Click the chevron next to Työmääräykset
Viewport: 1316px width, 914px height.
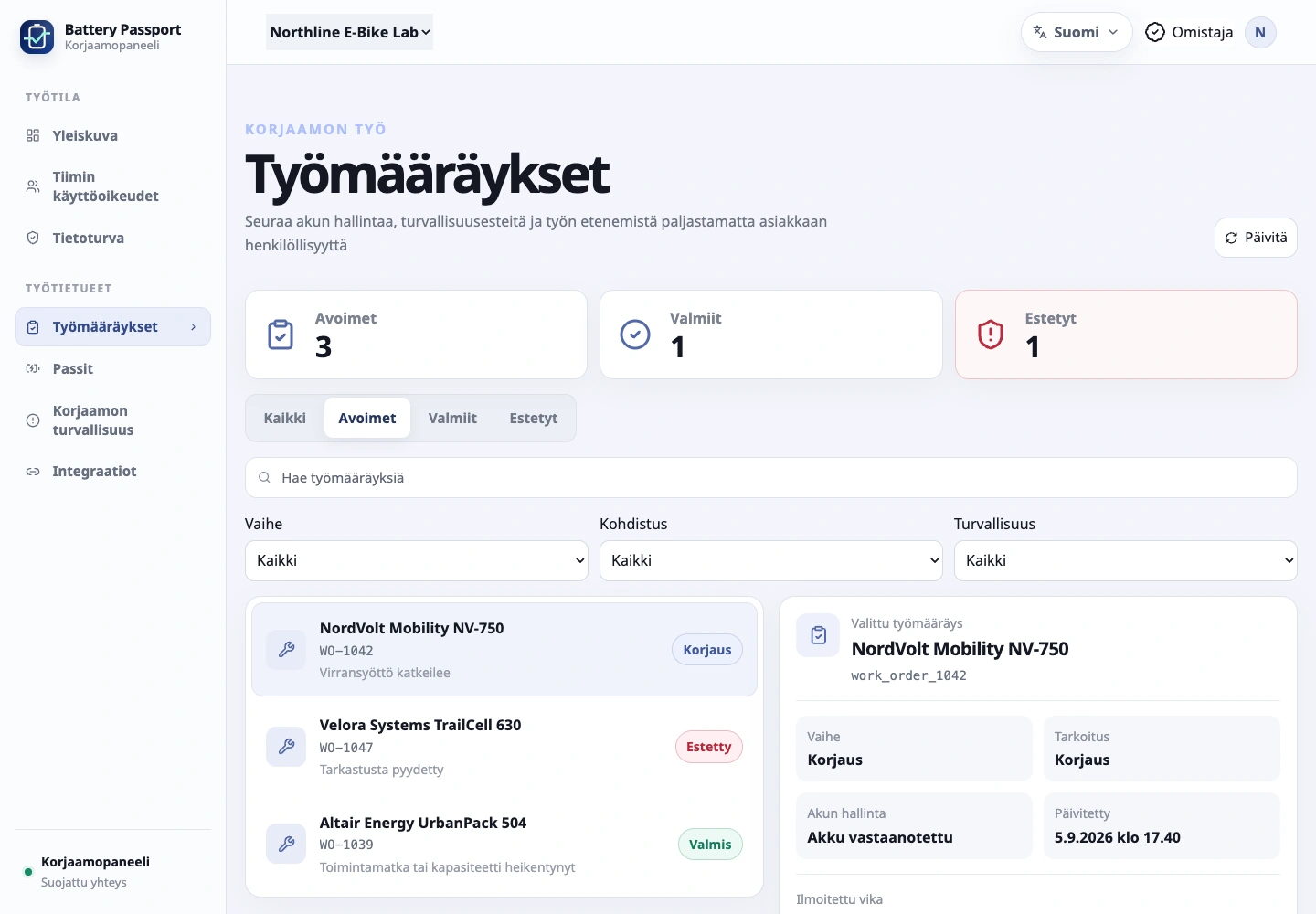coord(193,327)
